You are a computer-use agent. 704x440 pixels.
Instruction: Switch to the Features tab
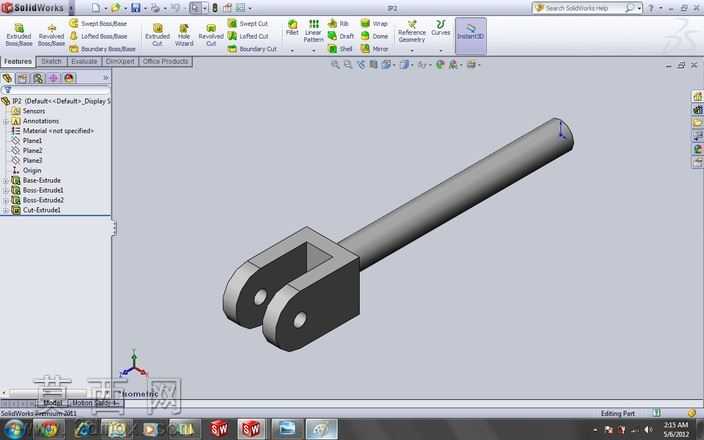point(18,62)
